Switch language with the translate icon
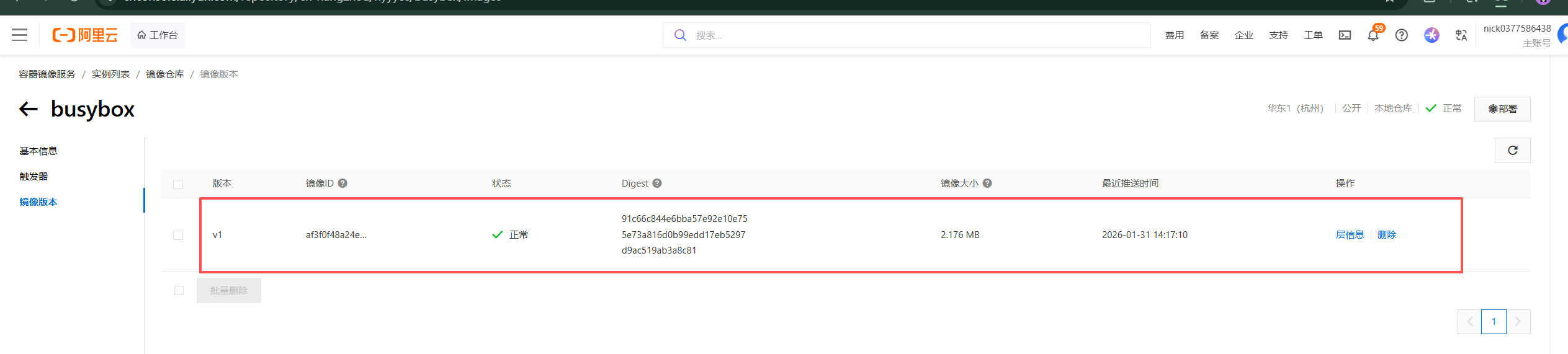 point(1461,35)
